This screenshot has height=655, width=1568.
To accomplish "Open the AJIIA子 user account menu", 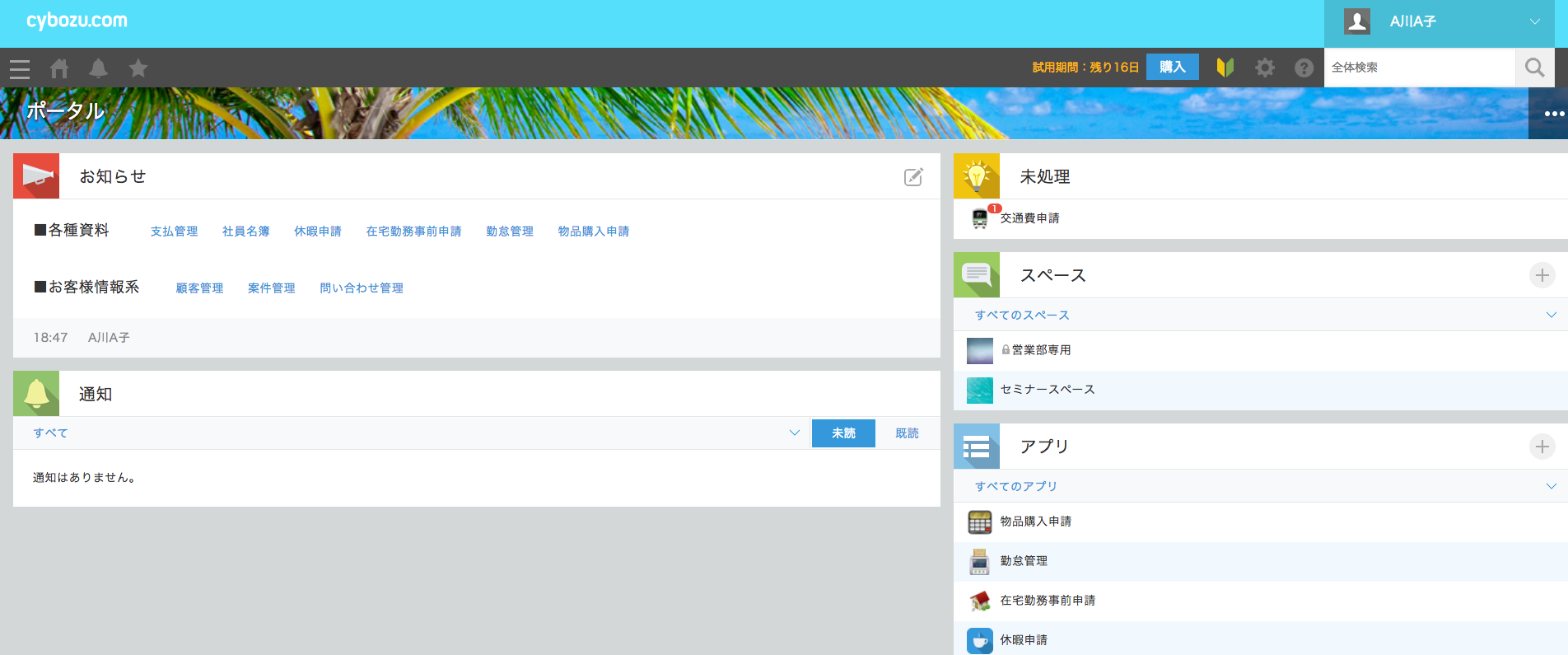I will pos(1445,22).
